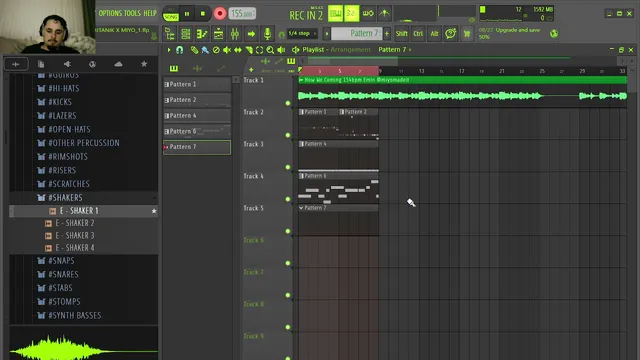This screenshot has width=640, height=360.
Task: Switch picker to audio clips tab
Action: (197, 69)
